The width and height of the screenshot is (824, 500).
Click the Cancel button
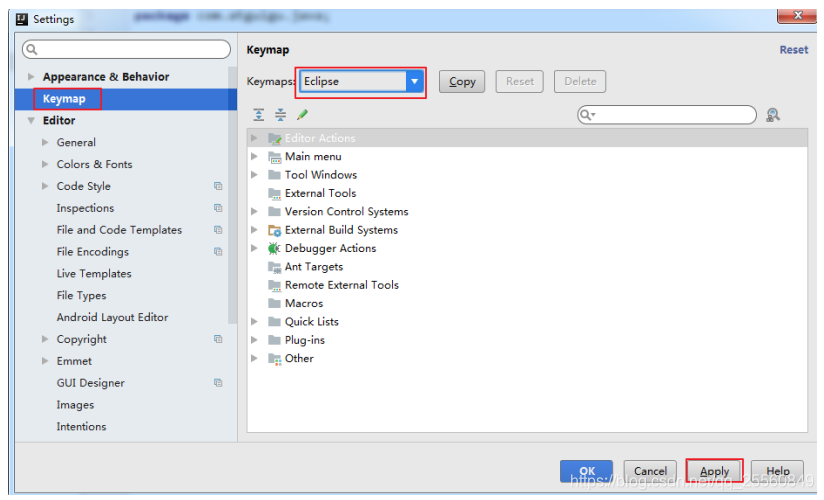click(x=650, y=471)
